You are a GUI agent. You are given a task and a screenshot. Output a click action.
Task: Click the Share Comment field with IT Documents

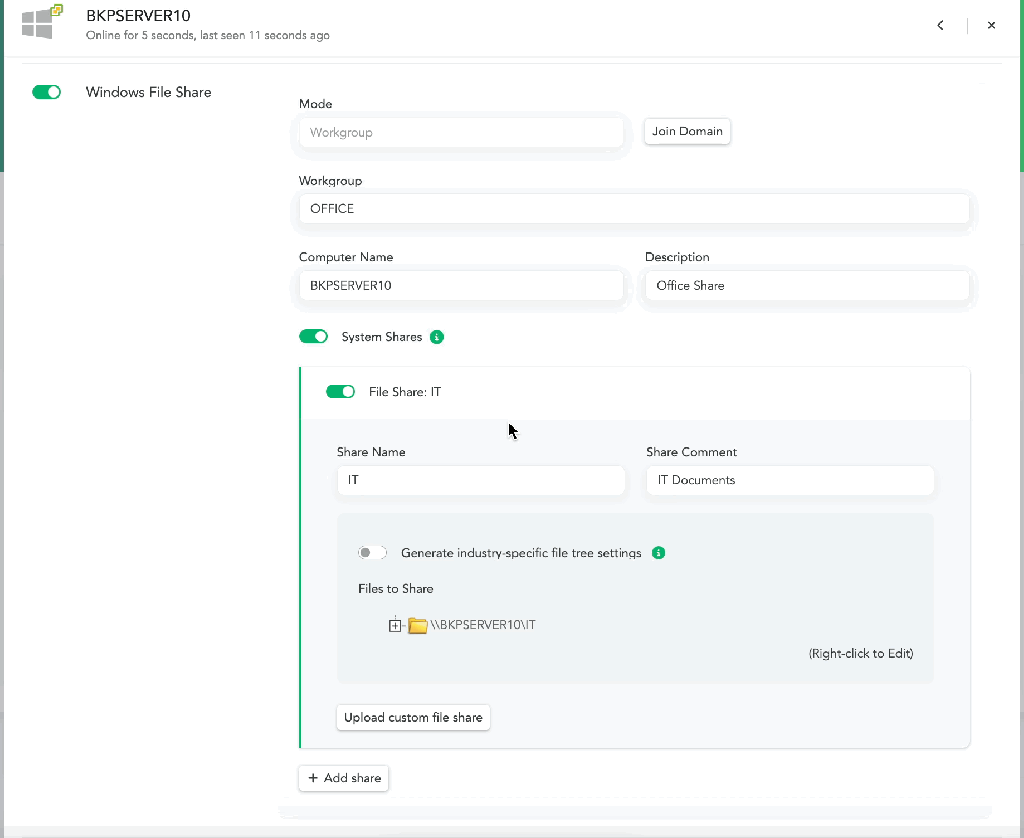coord(790,480)
